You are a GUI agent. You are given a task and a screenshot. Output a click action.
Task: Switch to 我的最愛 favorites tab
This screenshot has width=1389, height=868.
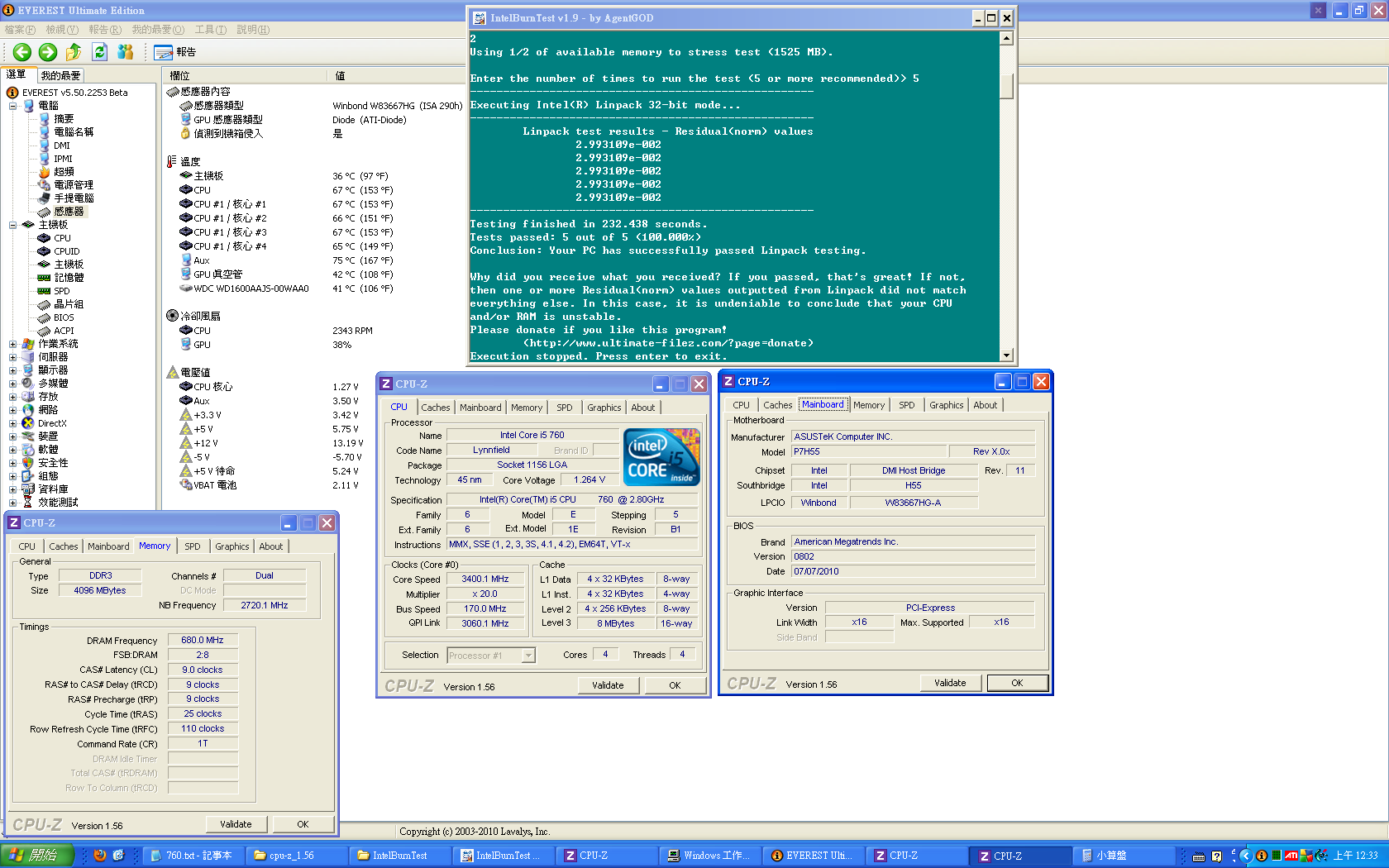click(x=60, y=75)
